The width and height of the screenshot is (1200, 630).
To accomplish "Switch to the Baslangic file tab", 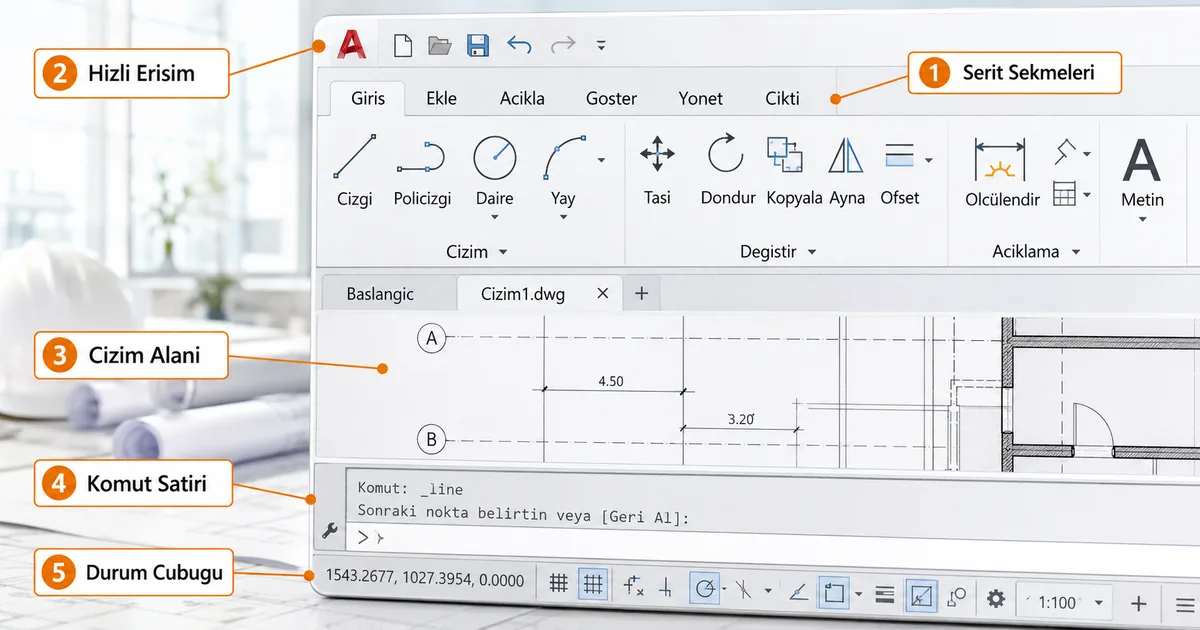I will [x=380, y=294].
